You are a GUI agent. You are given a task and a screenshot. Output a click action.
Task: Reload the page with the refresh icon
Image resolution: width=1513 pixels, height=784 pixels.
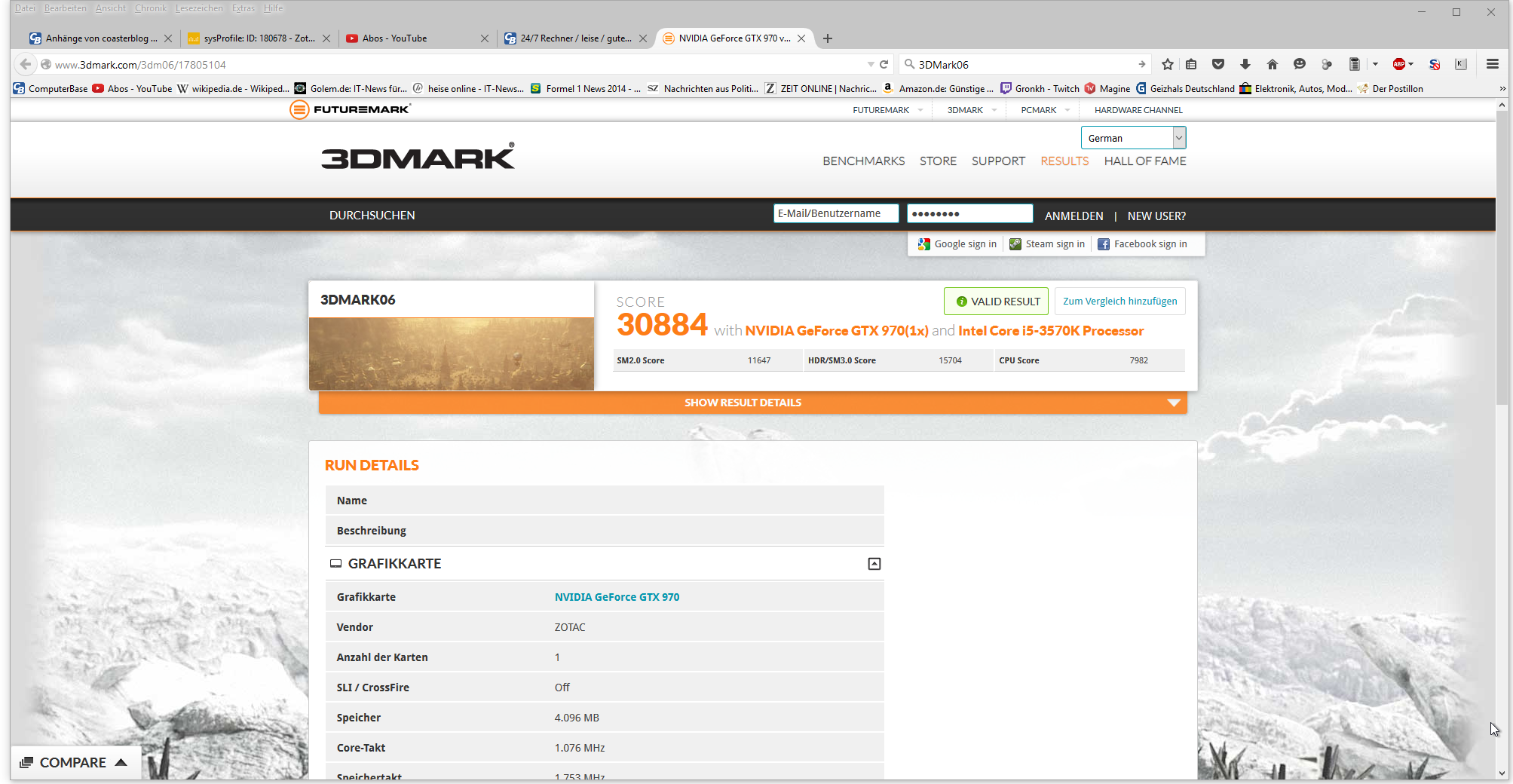pyautogui.click(x=884, y=64)
